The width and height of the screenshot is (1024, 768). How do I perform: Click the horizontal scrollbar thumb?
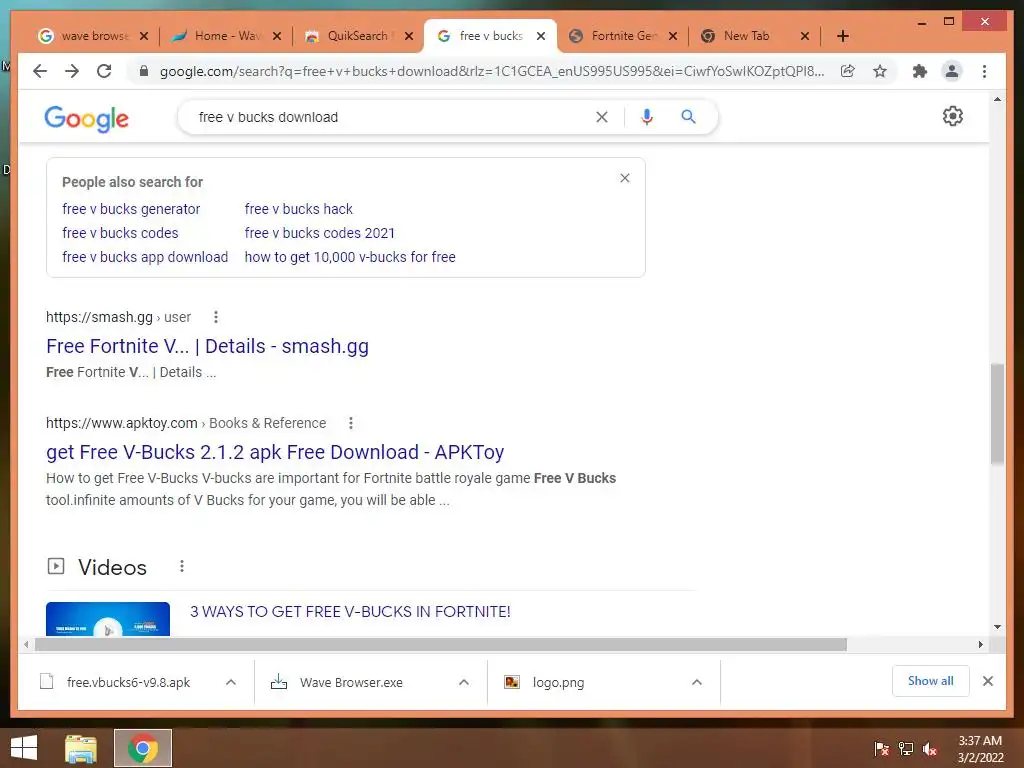pos(441,645)
